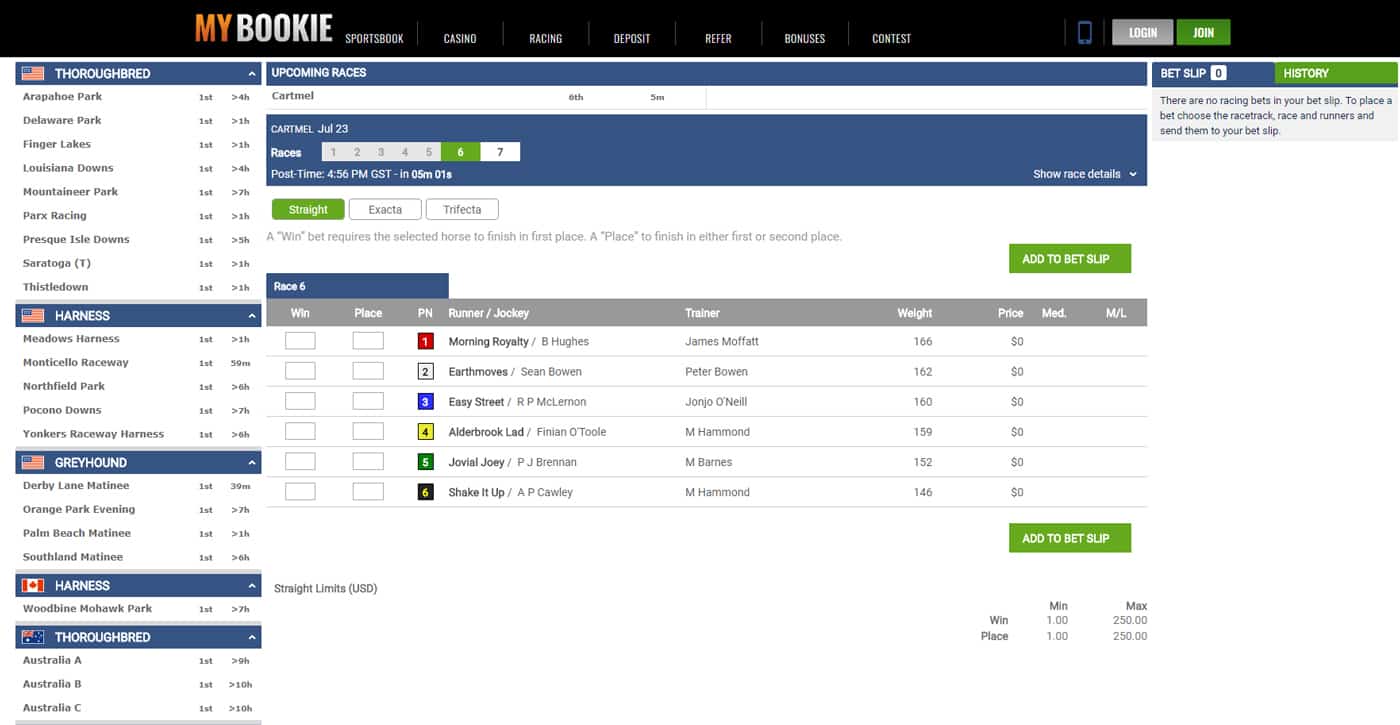Open the Casino menu

460,38
